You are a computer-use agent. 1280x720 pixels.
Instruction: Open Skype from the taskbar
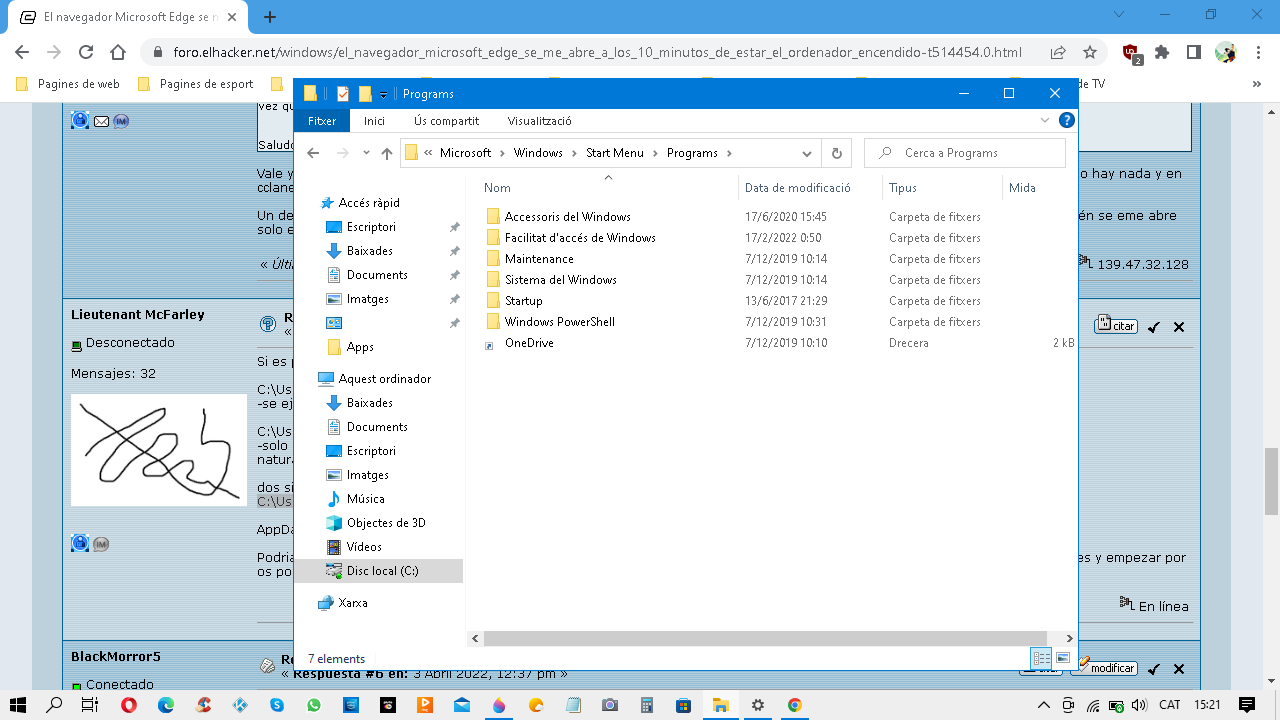pyautogui.click(x=277, y=705)
